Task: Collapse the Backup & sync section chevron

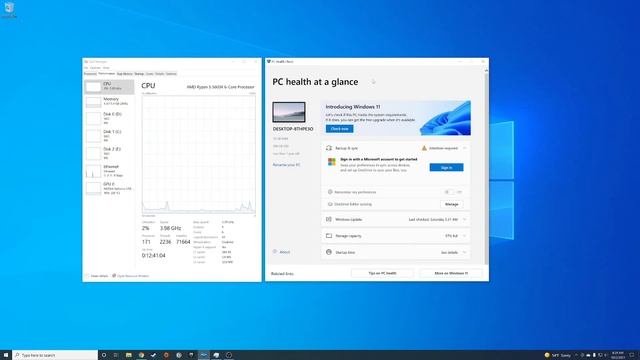Action: [464, 148]
